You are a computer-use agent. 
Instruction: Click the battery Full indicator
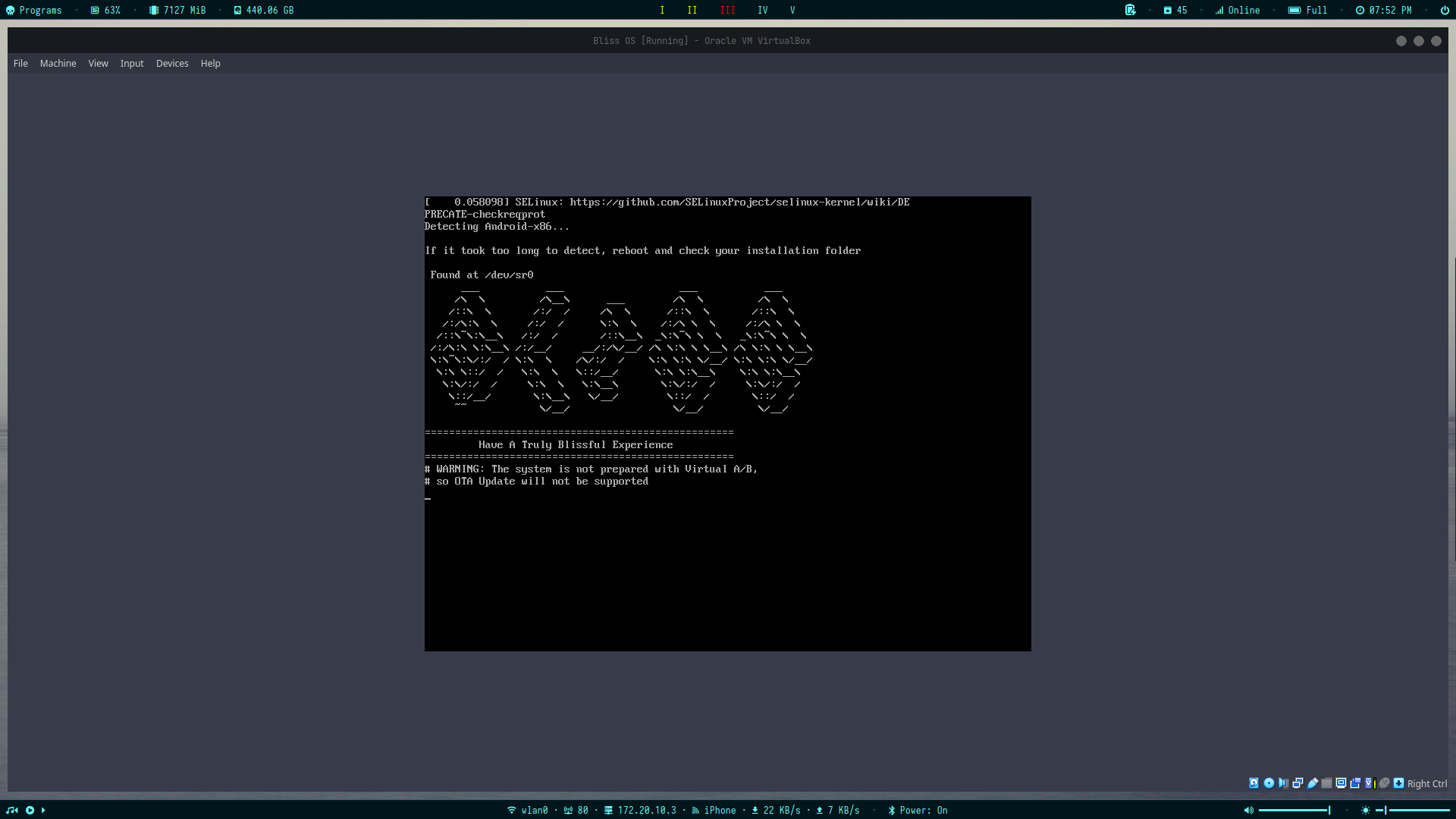coord(1308,10)
